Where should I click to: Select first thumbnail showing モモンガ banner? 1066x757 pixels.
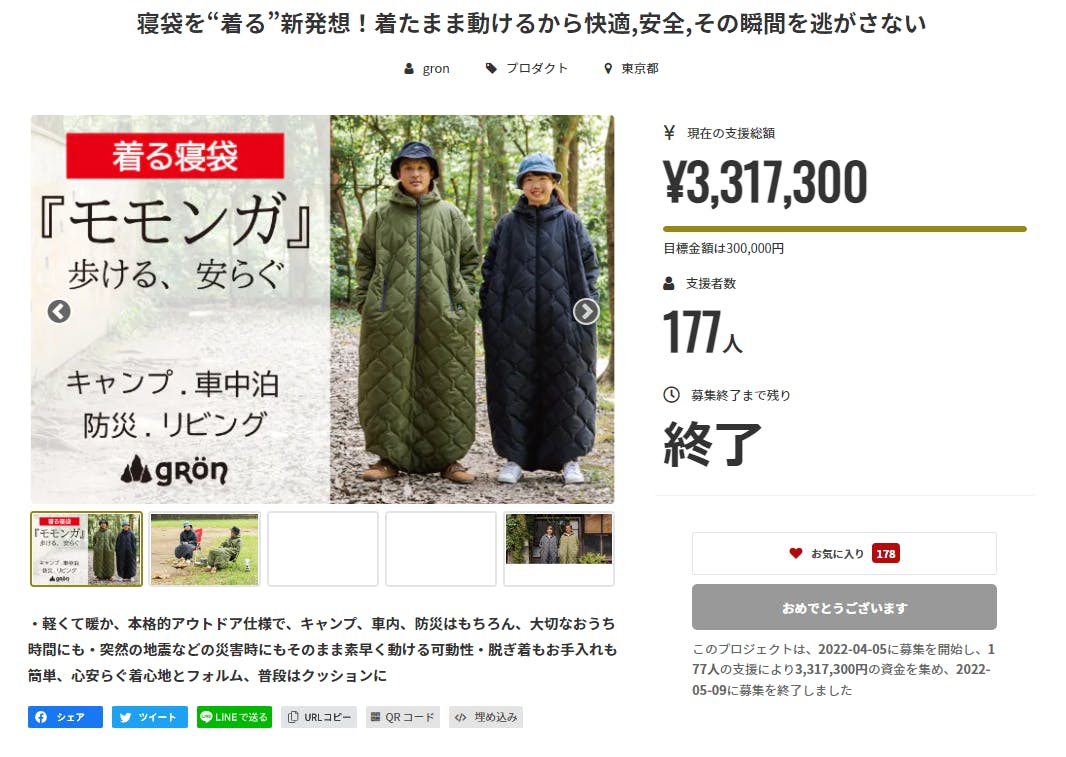click(86, 549)
